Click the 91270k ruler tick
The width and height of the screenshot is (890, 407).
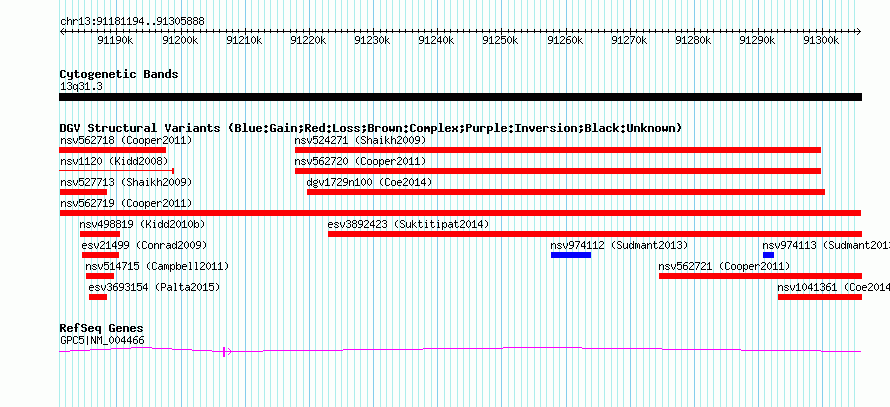pos(629,40)
